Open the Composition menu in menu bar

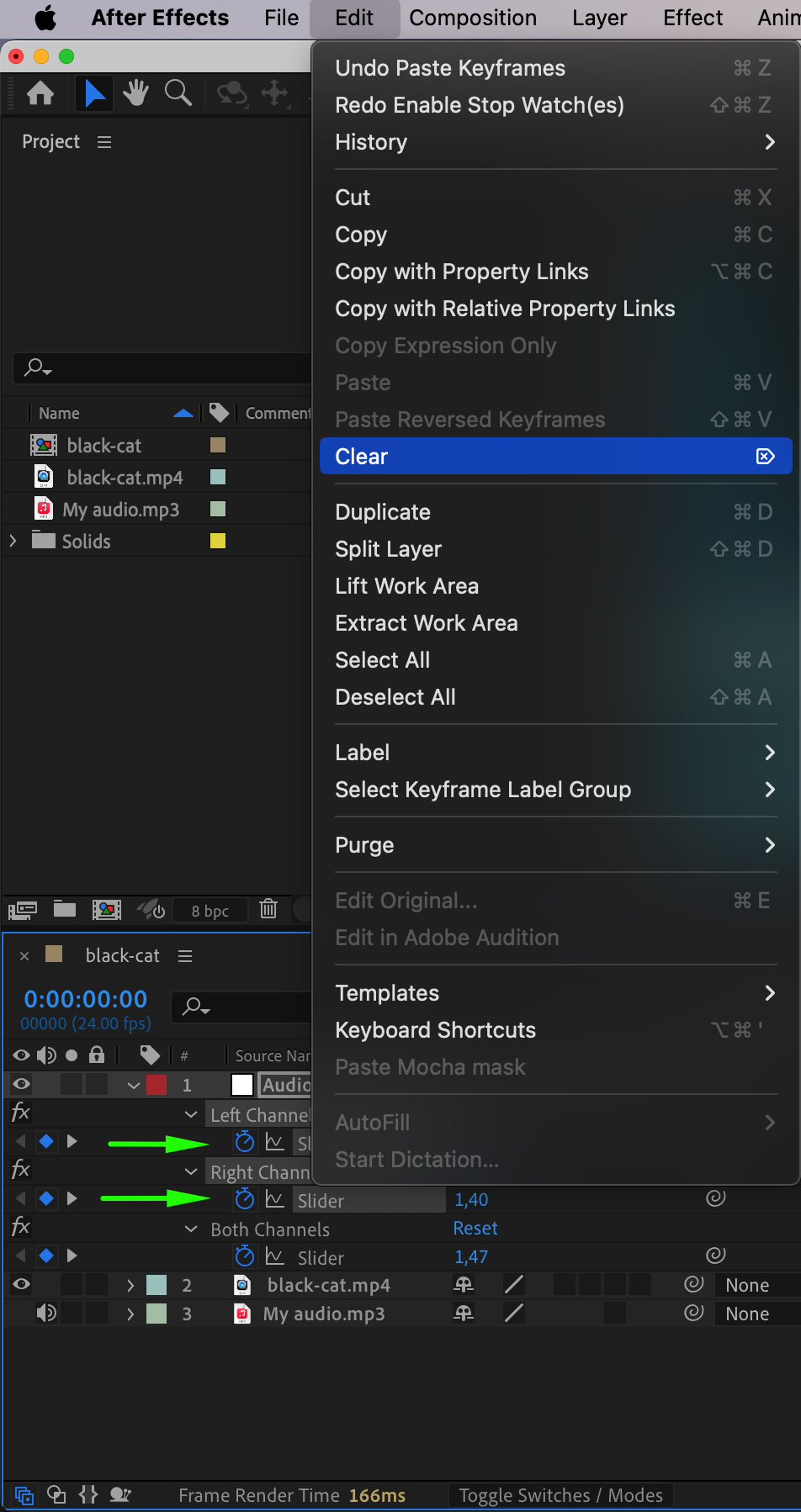(473, 18)
